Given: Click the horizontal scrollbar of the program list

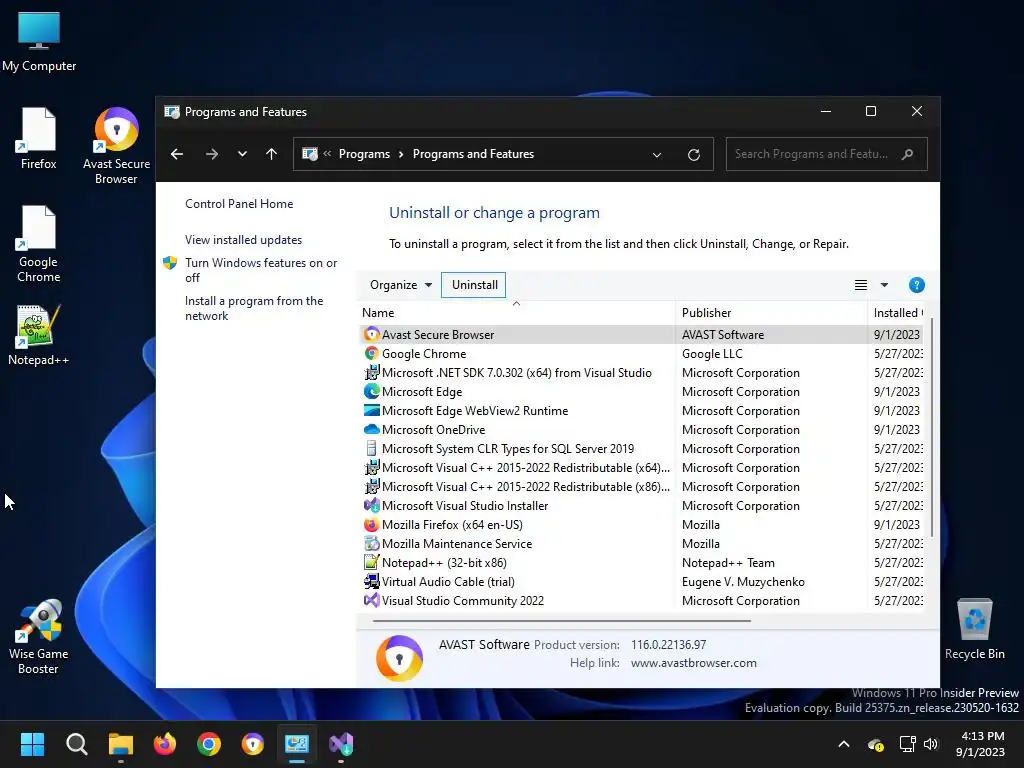Looking at the screenshot, I should click(x=562, y=620).
